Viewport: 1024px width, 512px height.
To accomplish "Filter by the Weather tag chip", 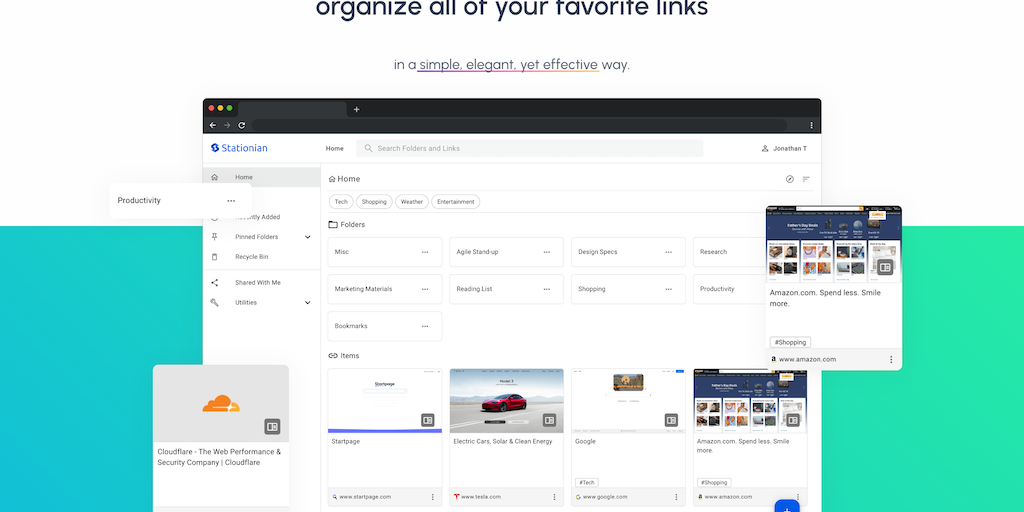I will pyautogui.click(x=412, y=202).
